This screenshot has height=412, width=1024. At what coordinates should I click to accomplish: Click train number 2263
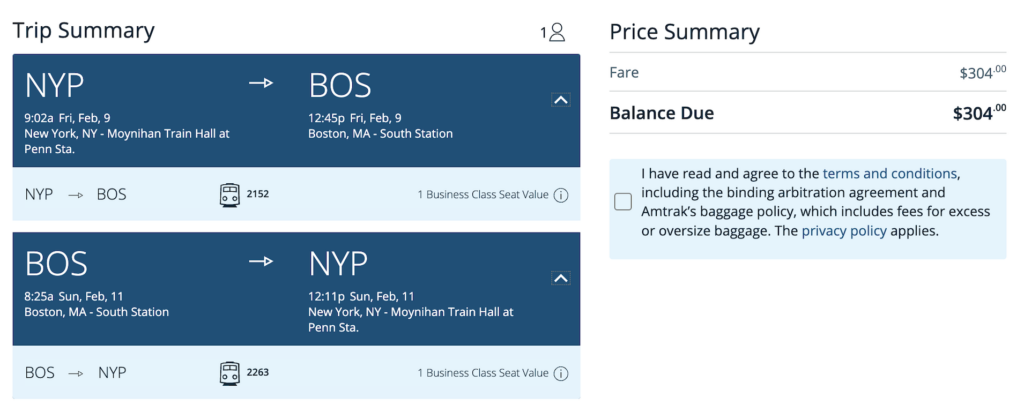tap(258, 373)
